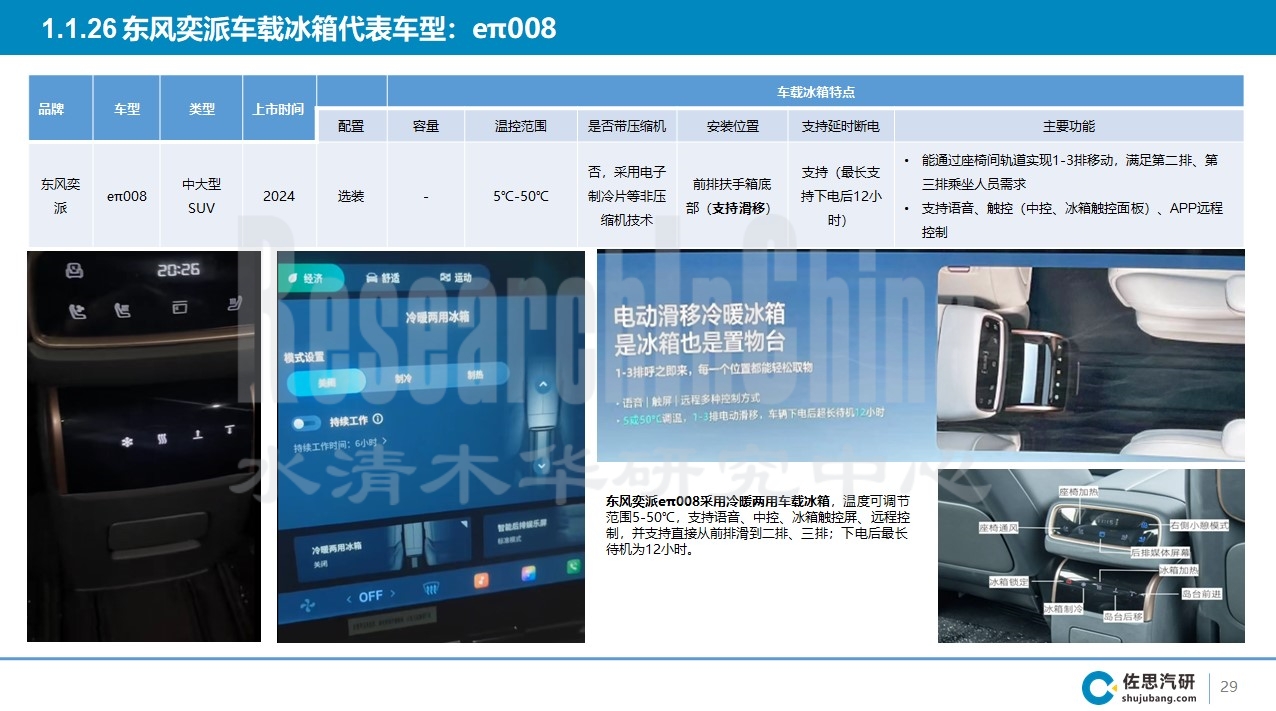
Task: Switch to the 运动 drive mode tab
Action: pyautogui.click(x=455, y=278)
